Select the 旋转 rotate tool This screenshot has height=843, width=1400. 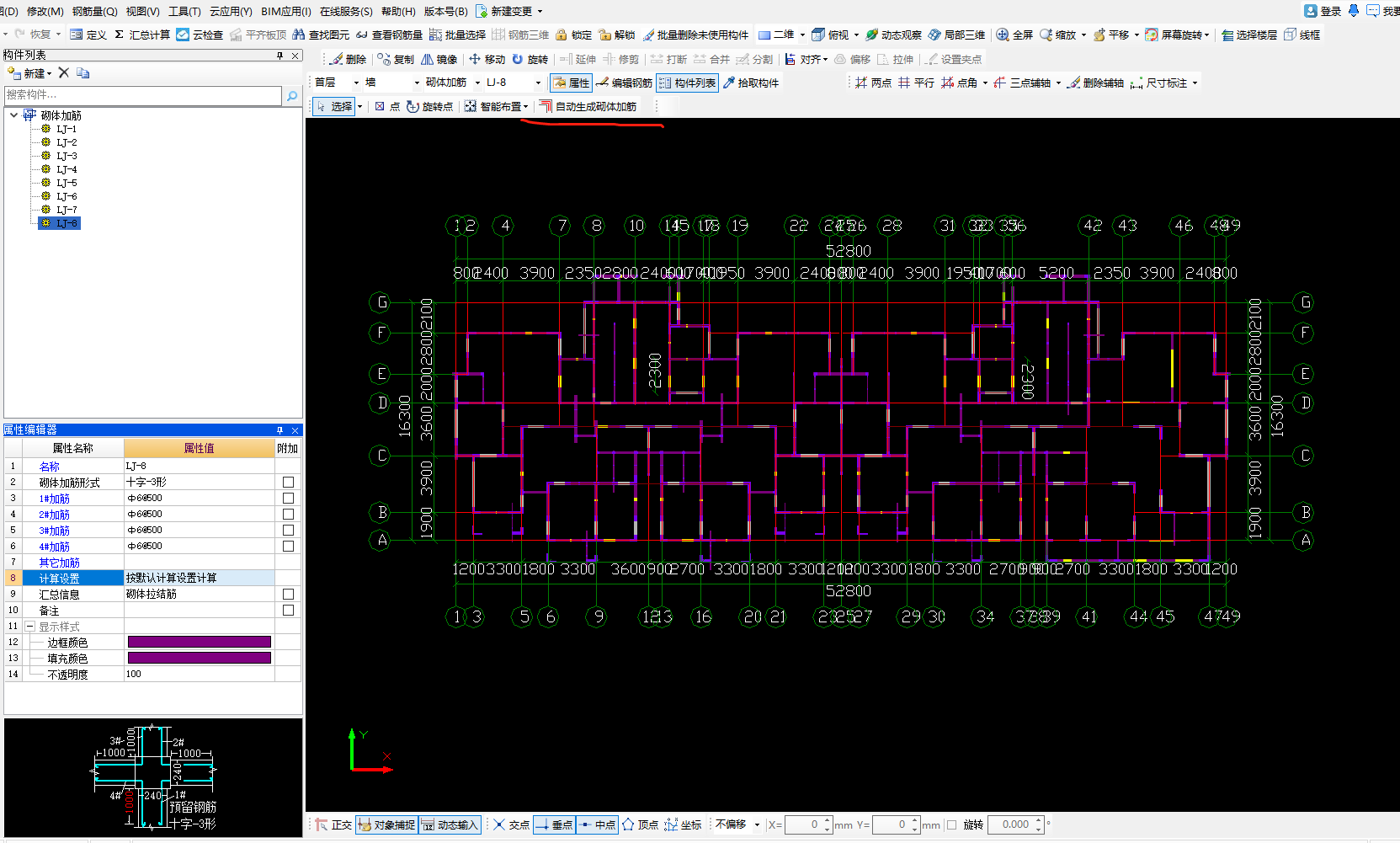pyautogui.click(x=530, y=59)
